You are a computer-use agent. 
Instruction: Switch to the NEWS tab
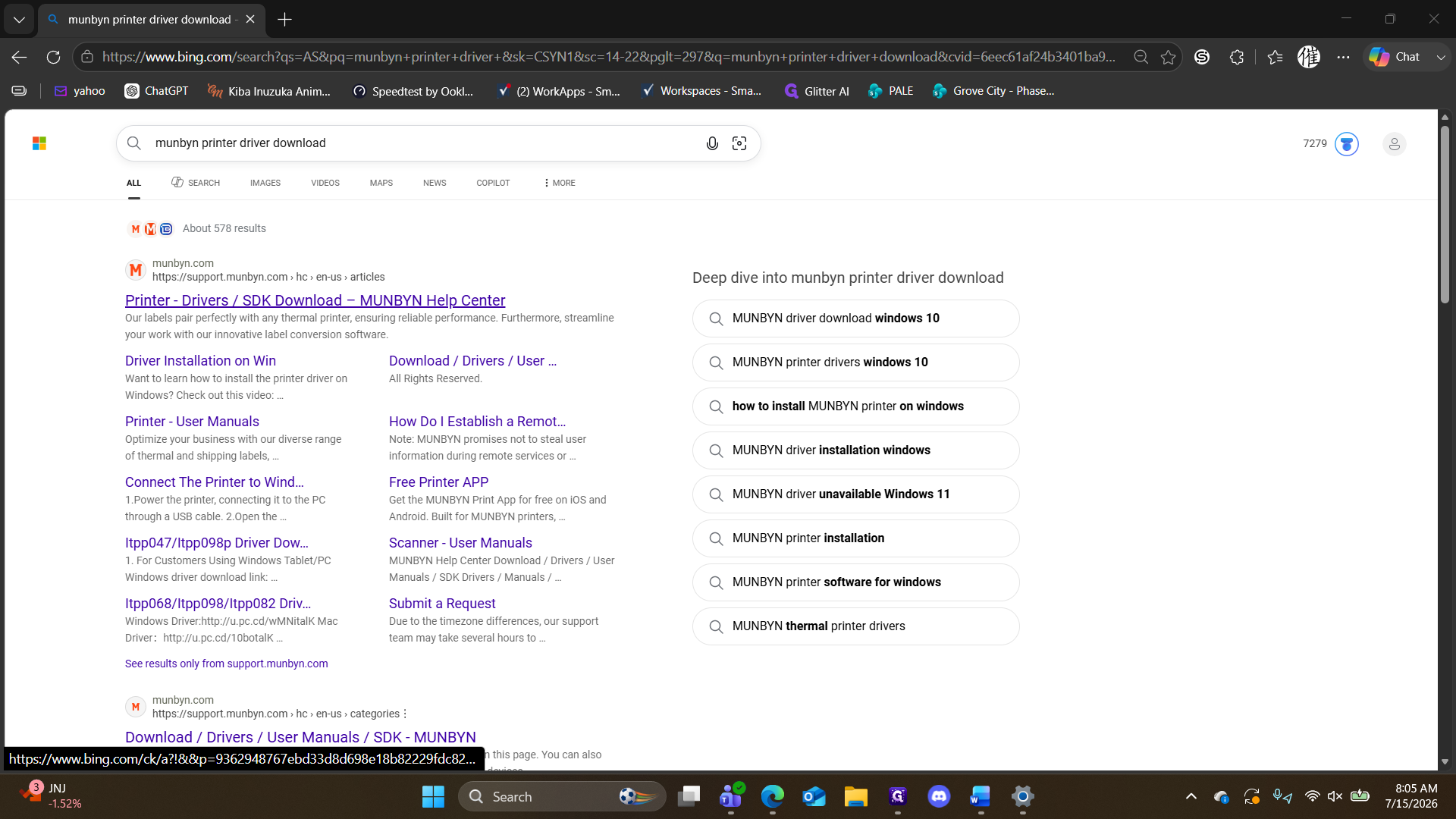coord(435,183)
